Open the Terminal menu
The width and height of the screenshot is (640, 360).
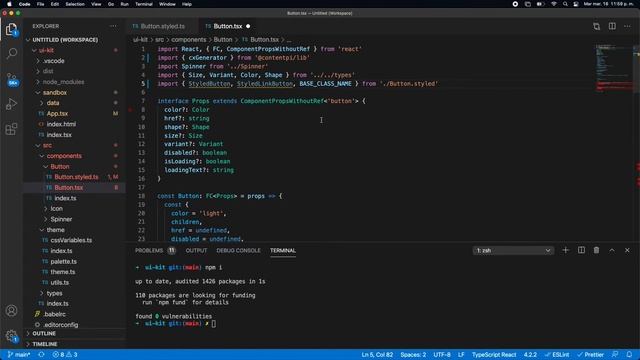(x=144, y=4)
